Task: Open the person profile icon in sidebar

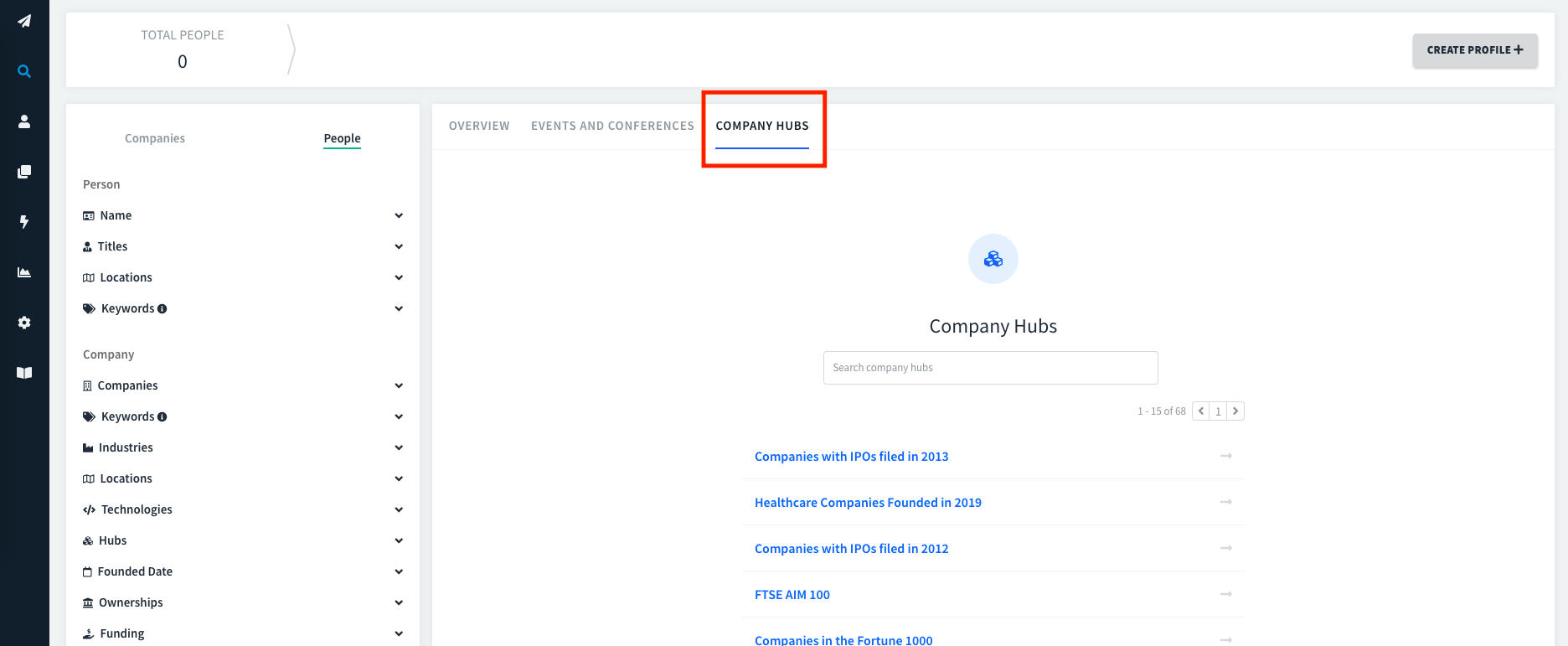Action: (24, 121)
